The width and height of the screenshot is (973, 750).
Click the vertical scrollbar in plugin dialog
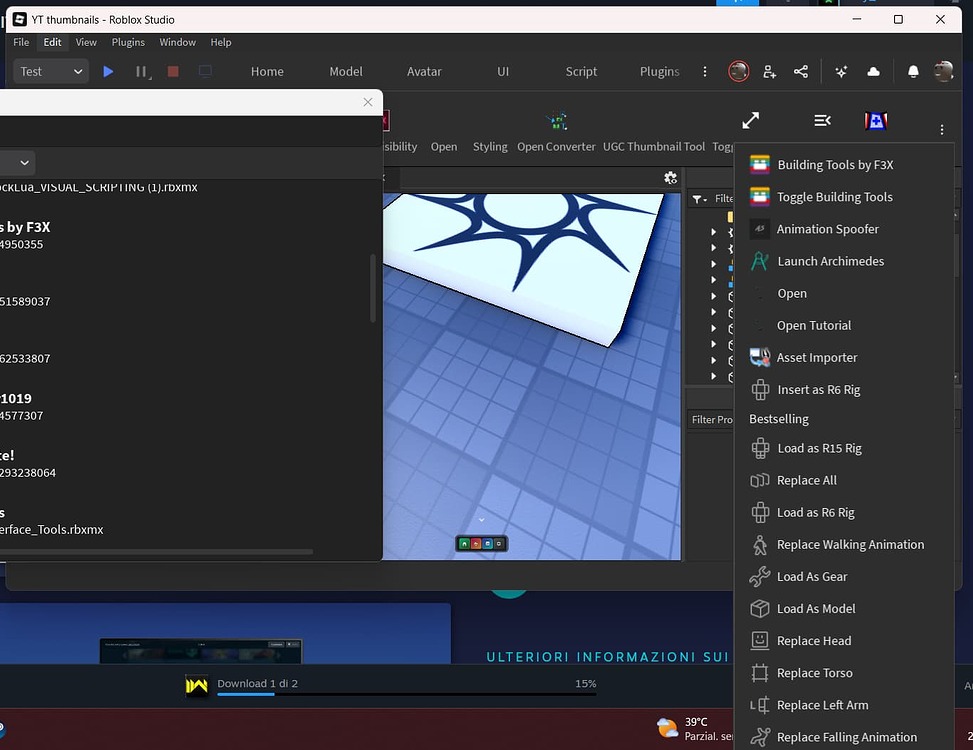tap(372, 287)
